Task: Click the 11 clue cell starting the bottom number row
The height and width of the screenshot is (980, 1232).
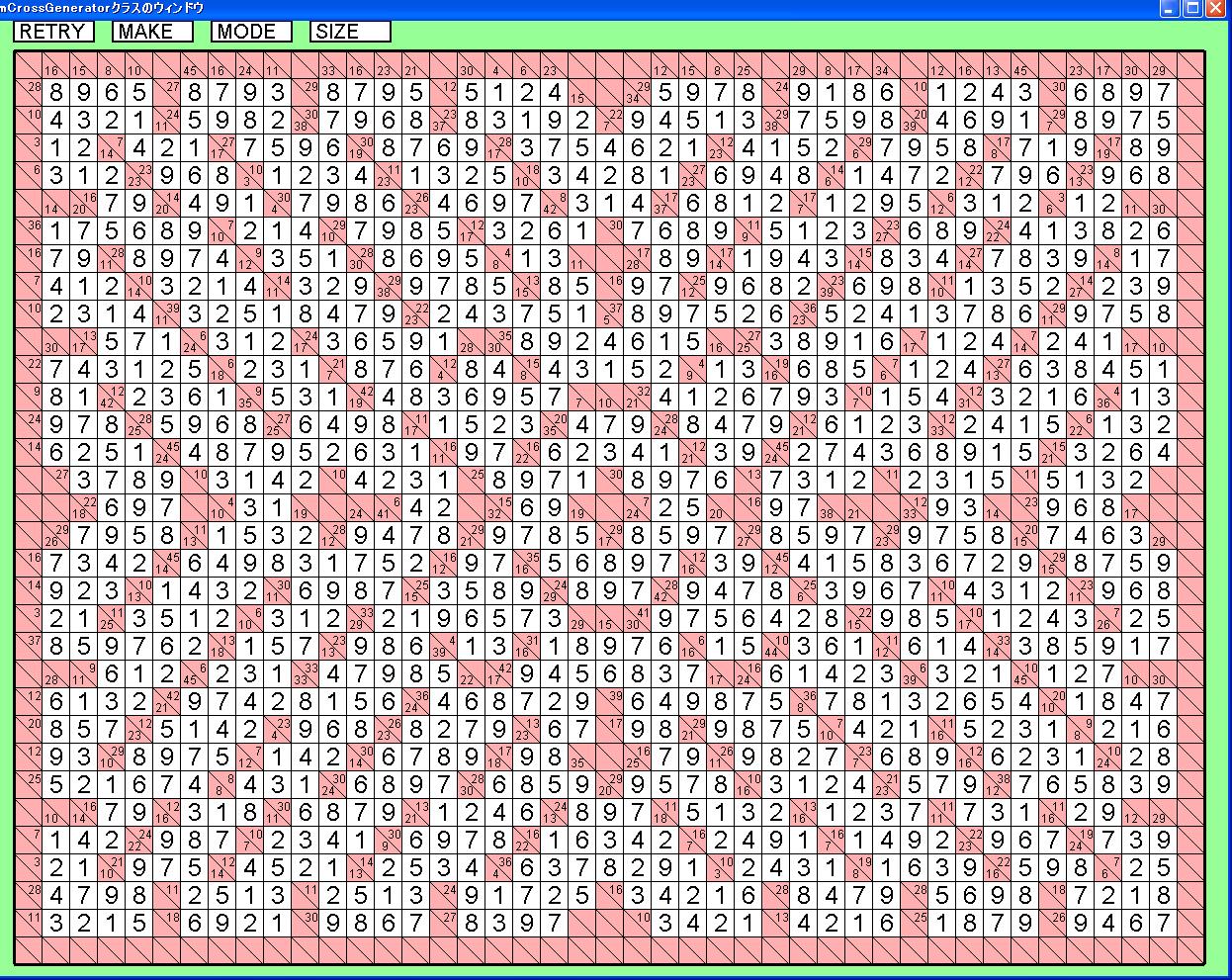Action: click(x=30, y=924)
